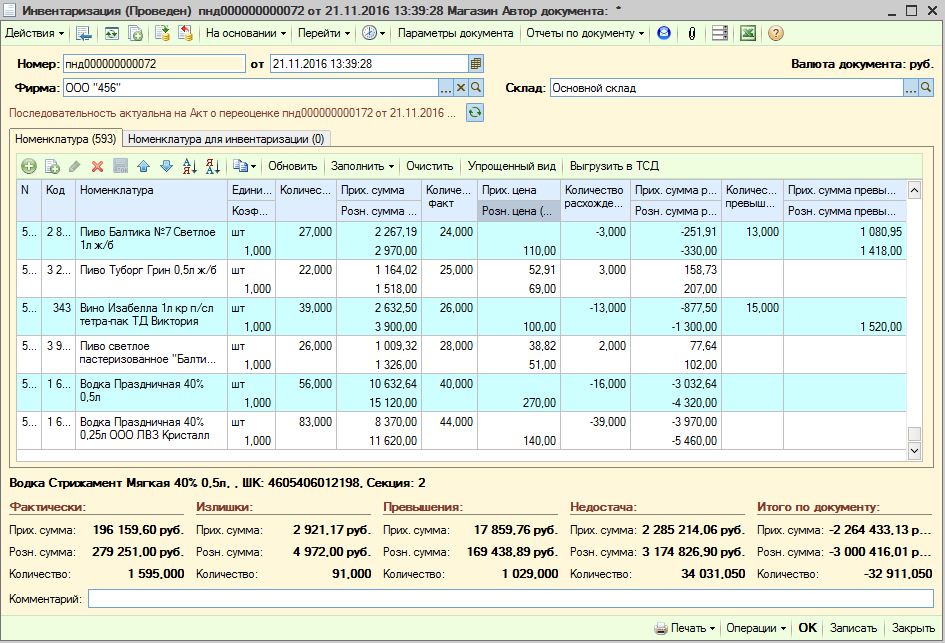Move row down with blue arrow
The height and width of the screenshot is (643, 945).
(166, 166)
